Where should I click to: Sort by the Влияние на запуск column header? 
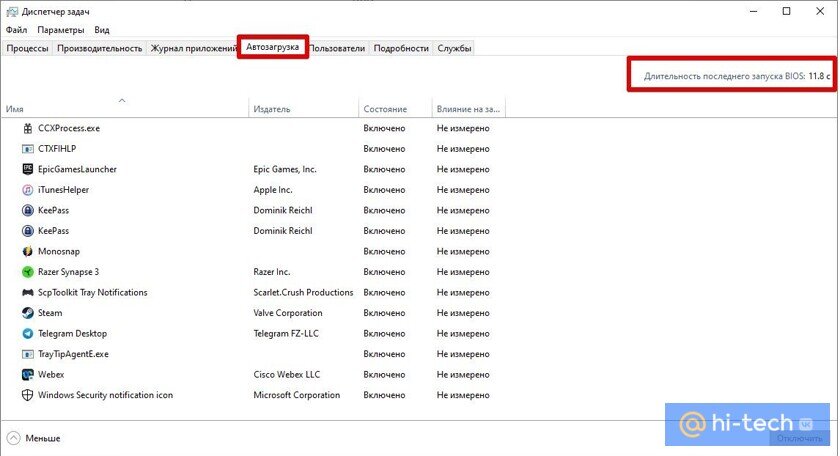[469, 109]
